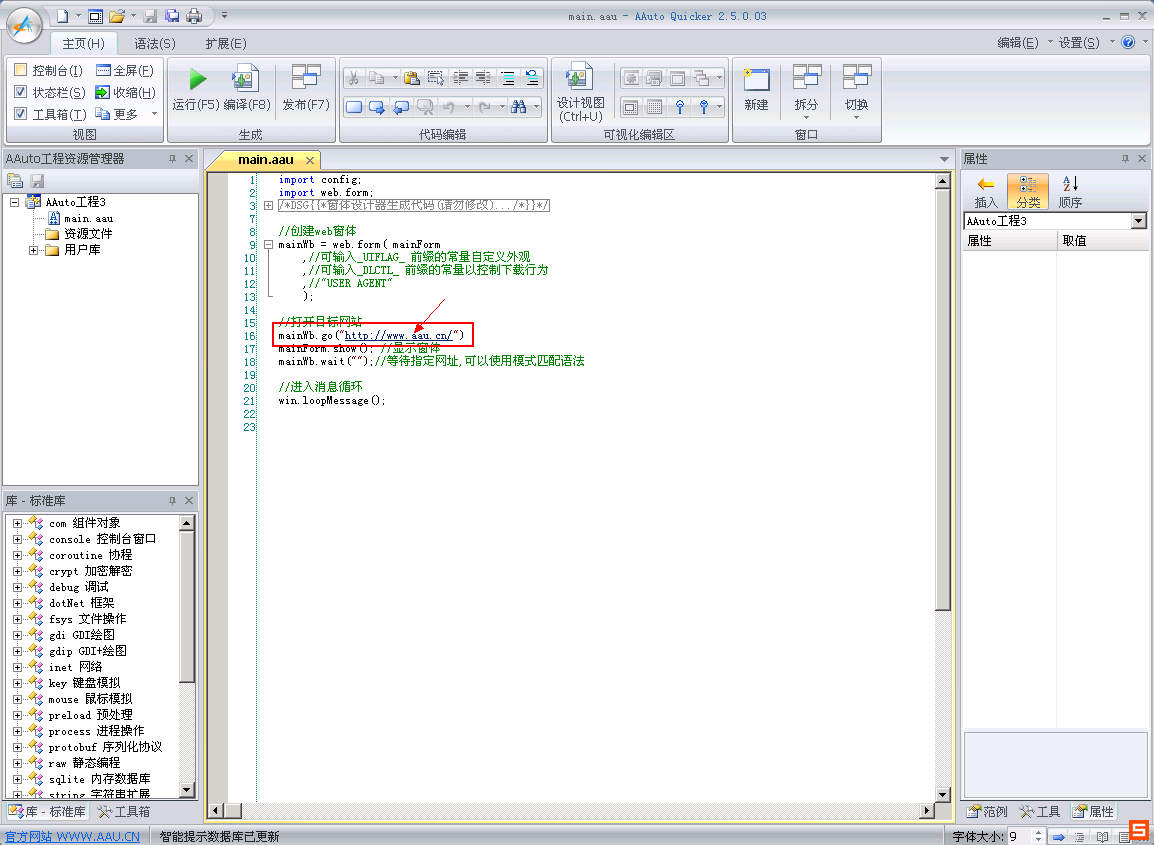Click the Insert (插入) arrow in Properties panel

(x=986, y=185)
